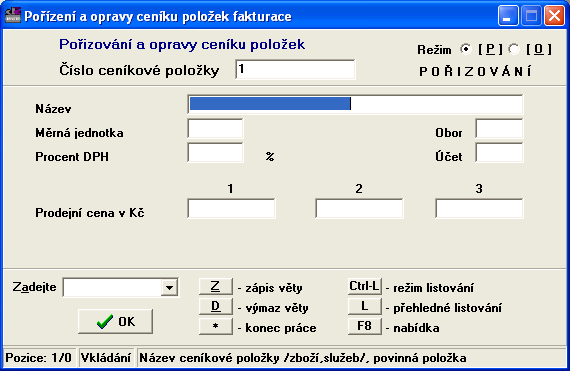Click the L přehledné listování button
Image resolution: width=570 pixels, height=371 pixels.
(x=365, y=306)
